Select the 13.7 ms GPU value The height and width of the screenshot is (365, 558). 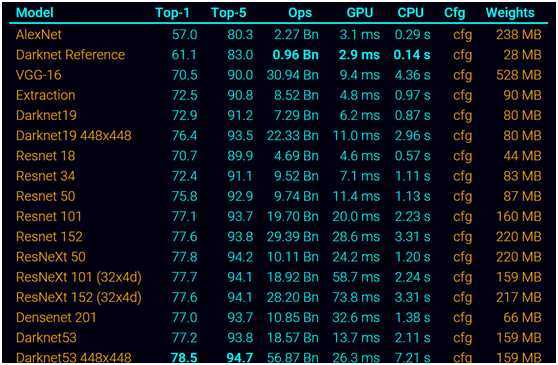tap(356, 338)
